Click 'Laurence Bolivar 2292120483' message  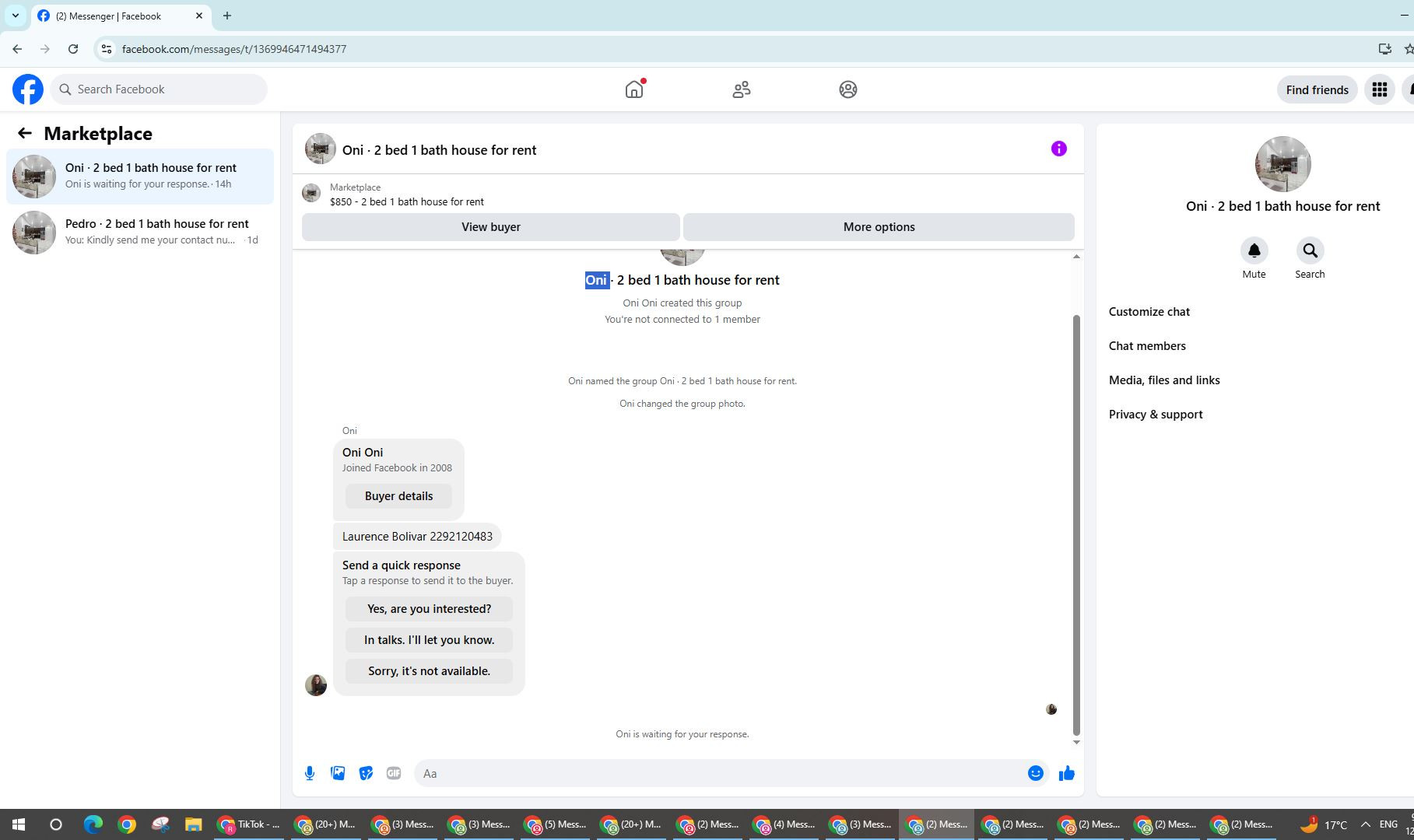tap(418, 537)
